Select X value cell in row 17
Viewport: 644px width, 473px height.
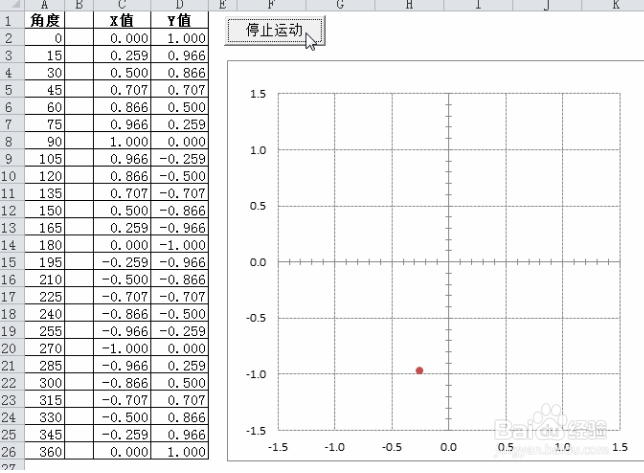pos(122,297)
